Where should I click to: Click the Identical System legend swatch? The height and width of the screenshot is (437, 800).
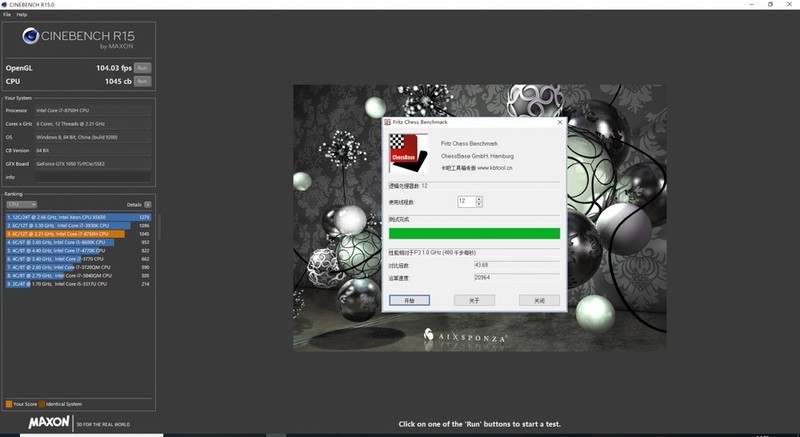pyautogui.click(x=42, y=404)
